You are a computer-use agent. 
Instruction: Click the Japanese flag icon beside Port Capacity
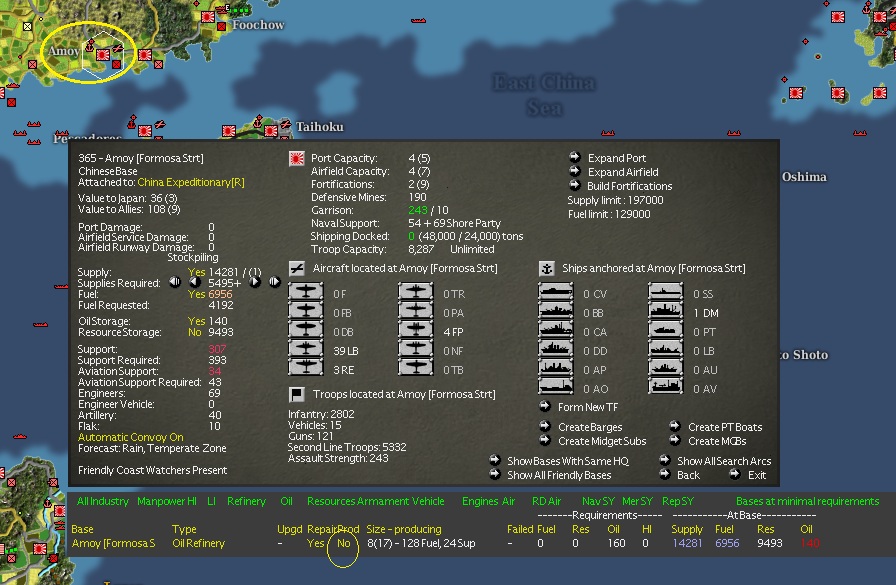[297, 158]
